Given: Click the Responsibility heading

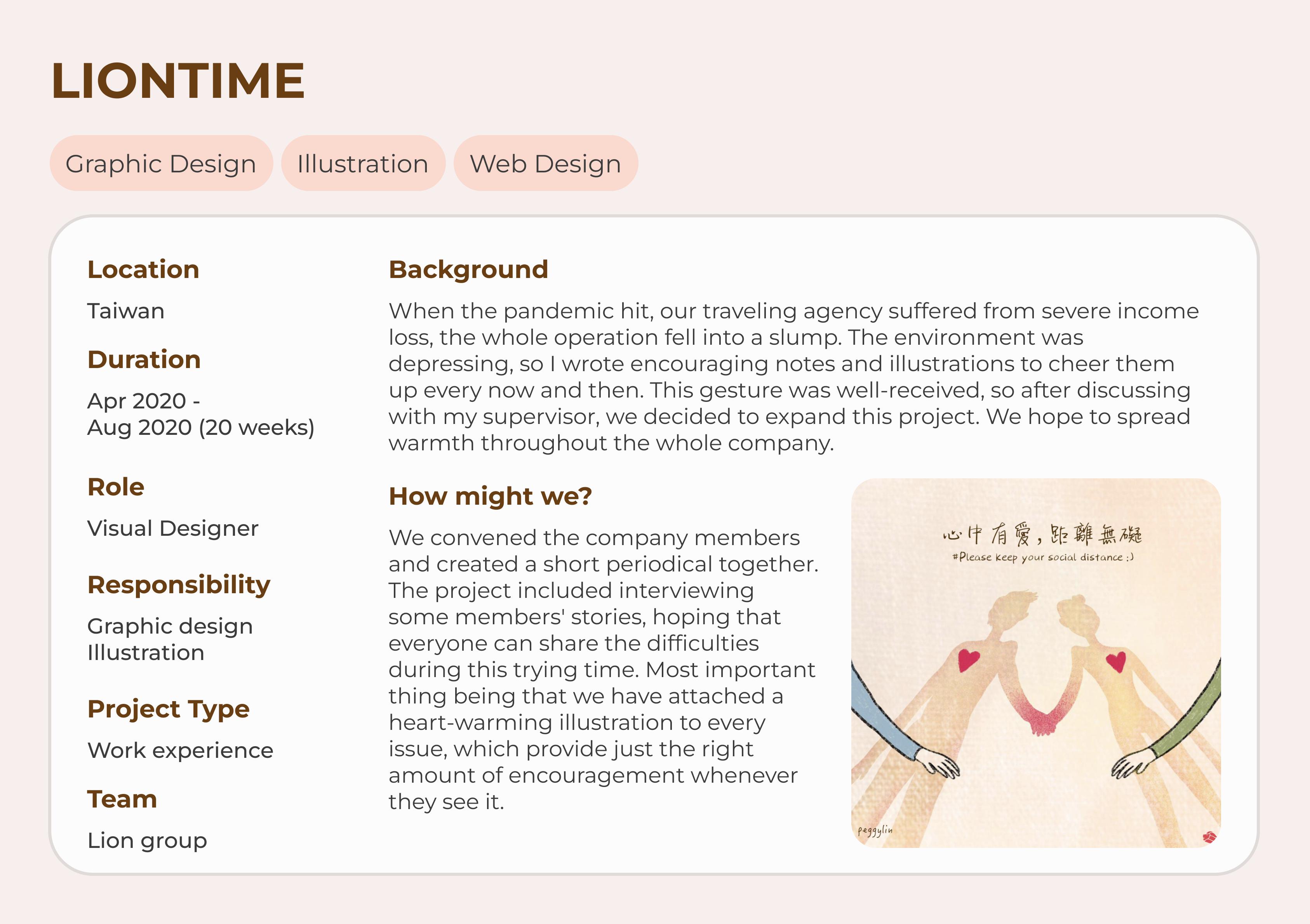Looking at the screenshot, I should pos(179,585).
